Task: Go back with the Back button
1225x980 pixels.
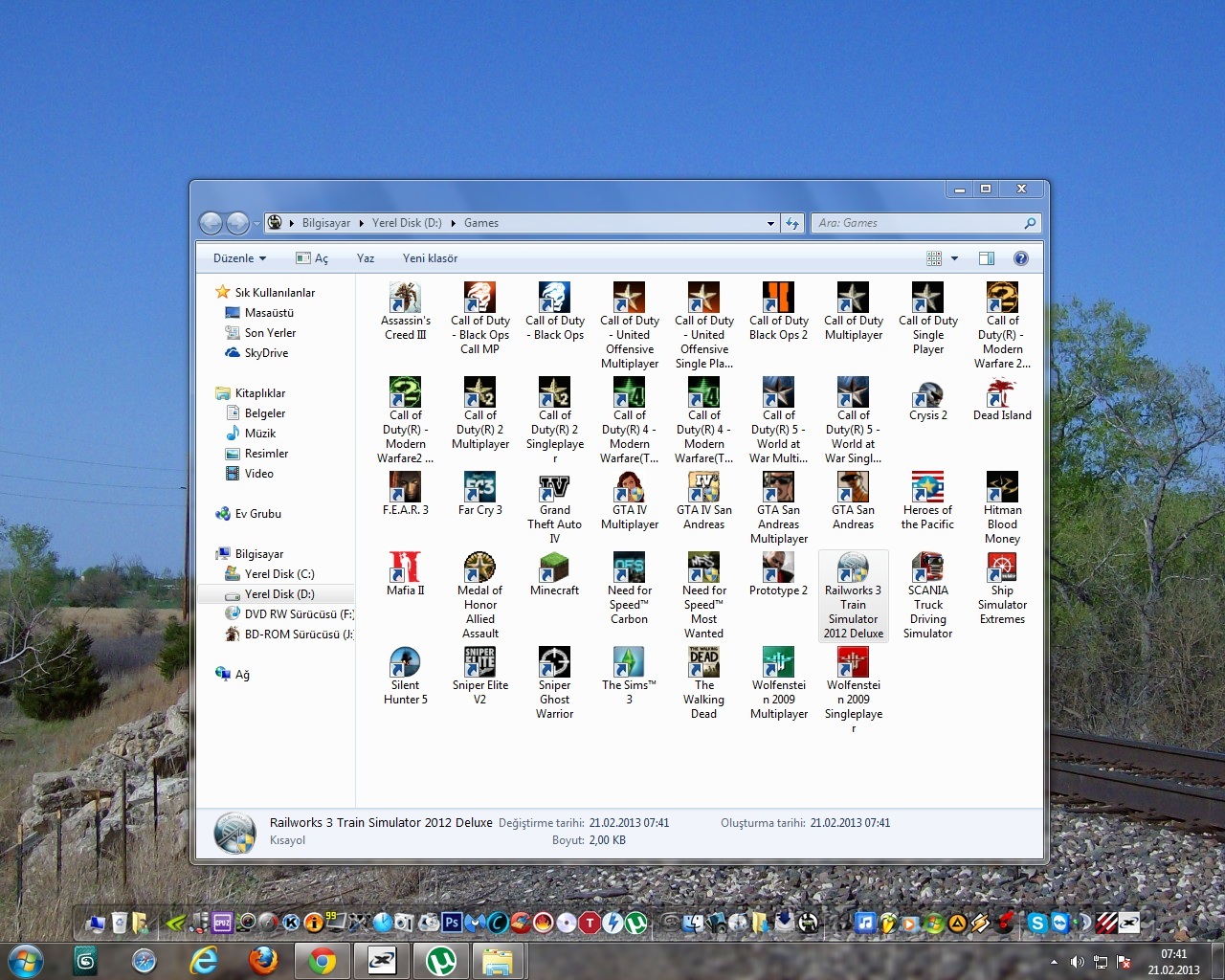Action: (x=212, y=223)
